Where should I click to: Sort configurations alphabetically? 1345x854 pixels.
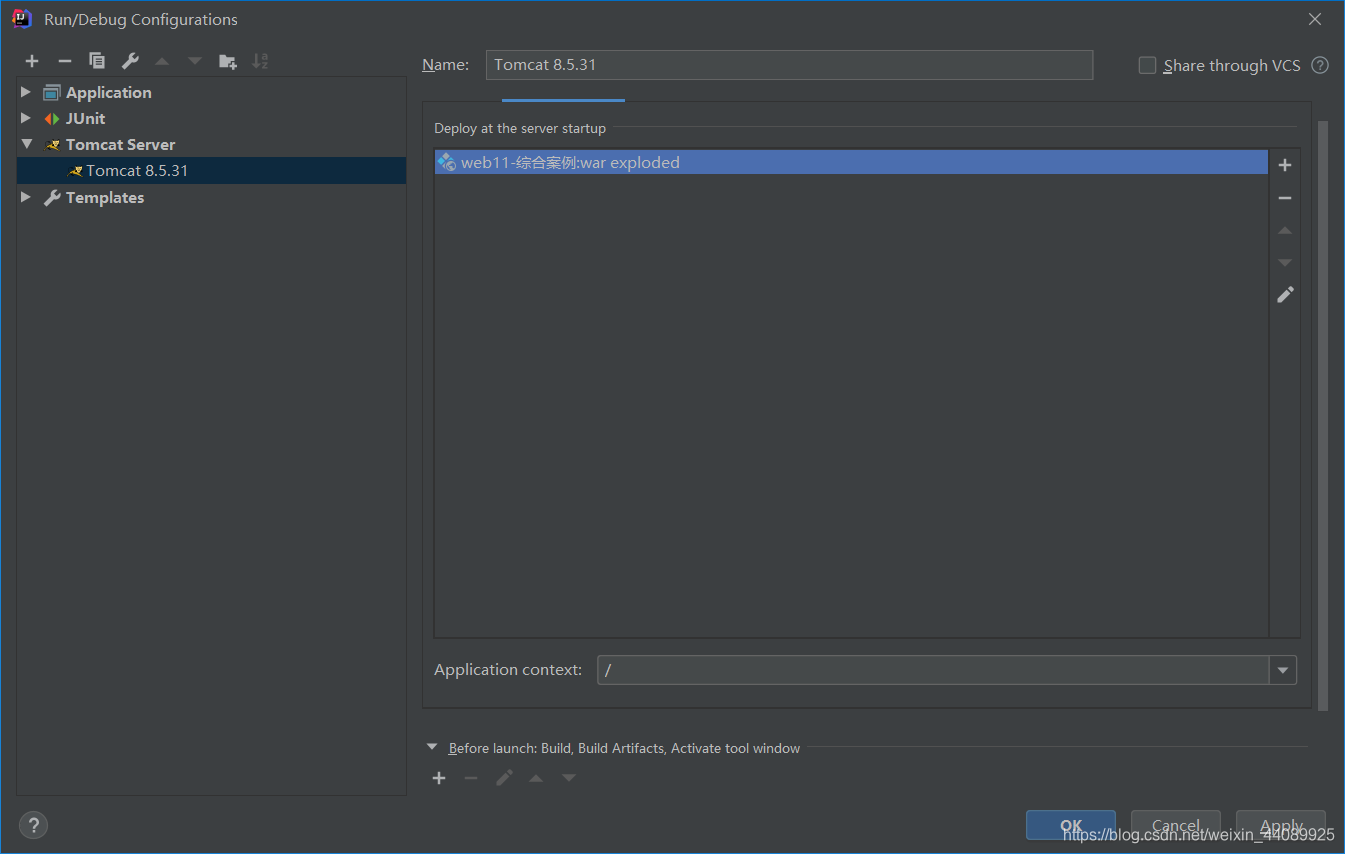[x=260, y=61]
